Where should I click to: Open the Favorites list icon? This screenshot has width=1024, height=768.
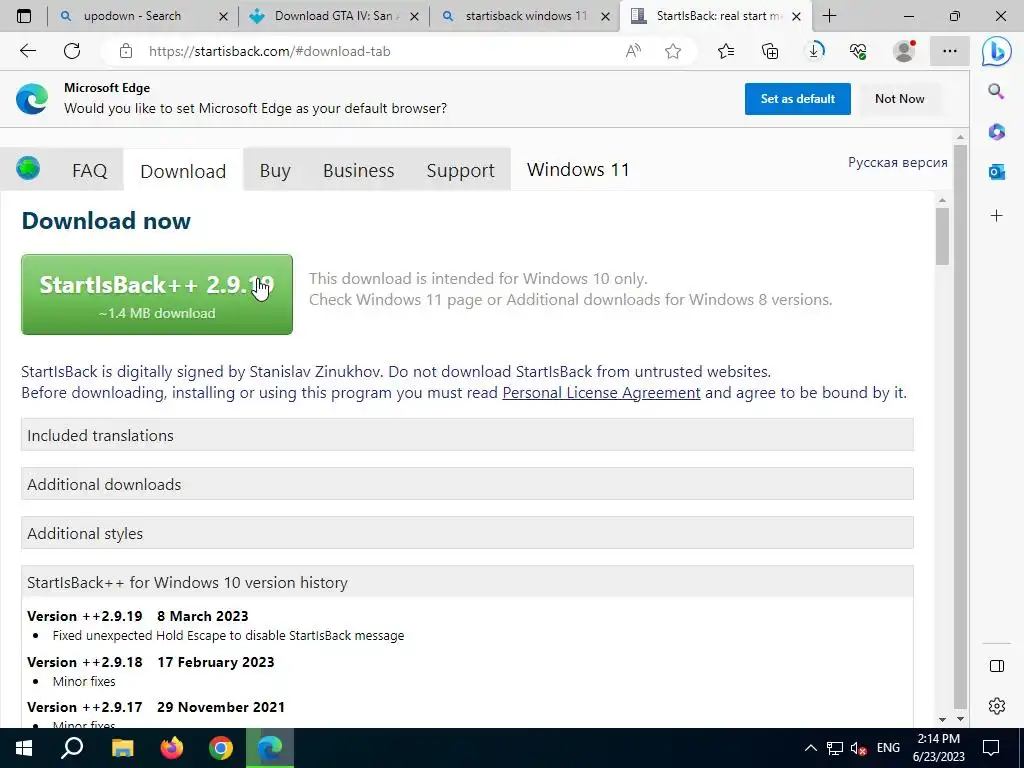[x=726, y=51]
